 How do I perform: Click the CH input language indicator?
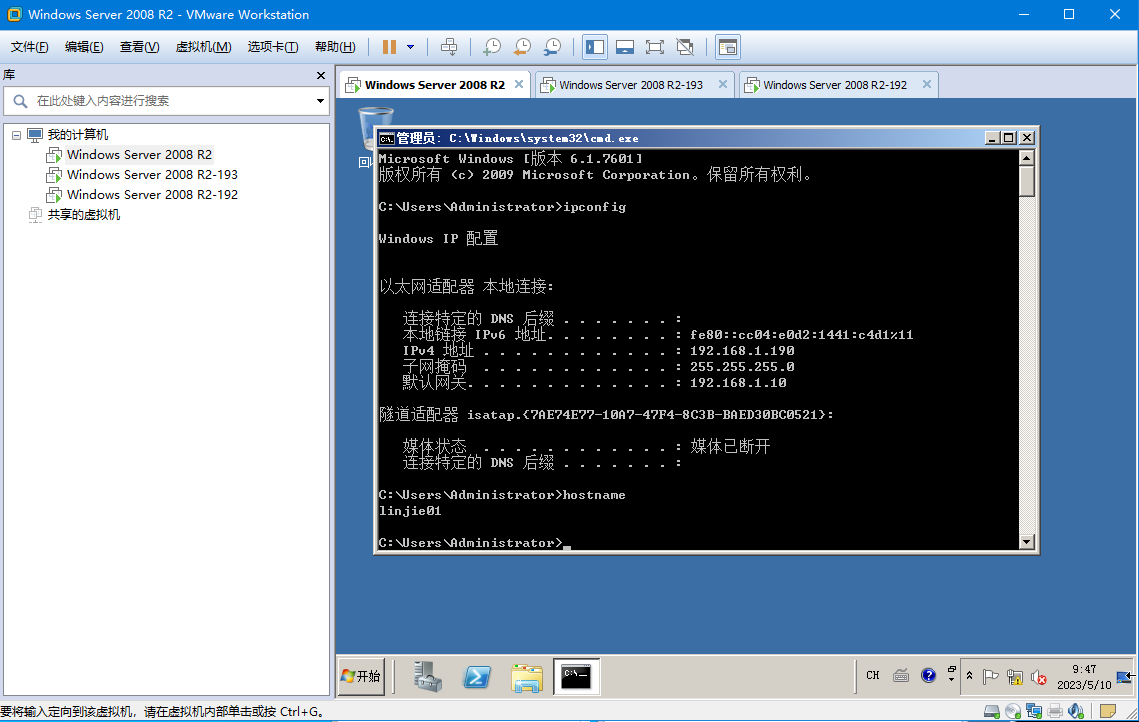pos(872,676)
